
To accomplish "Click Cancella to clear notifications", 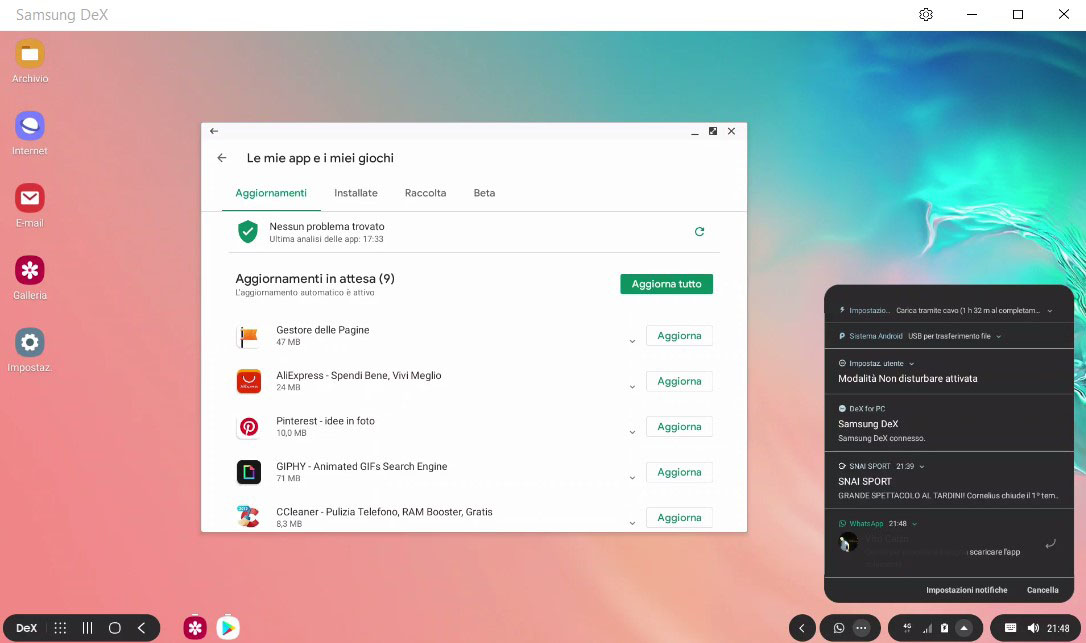I will pos(1042,590).
